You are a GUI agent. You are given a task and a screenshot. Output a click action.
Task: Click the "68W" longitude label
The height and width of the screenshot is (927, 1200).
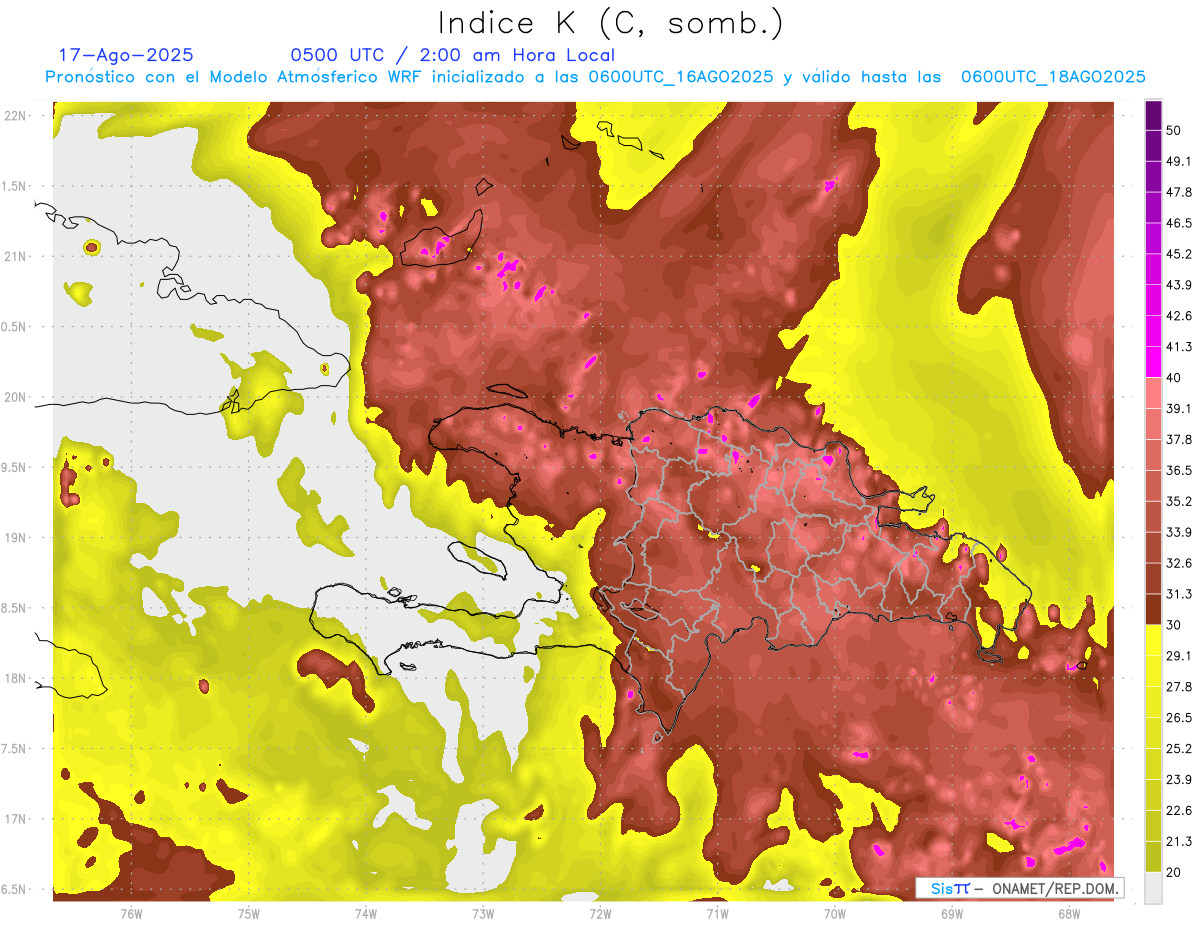[1069, 913]
